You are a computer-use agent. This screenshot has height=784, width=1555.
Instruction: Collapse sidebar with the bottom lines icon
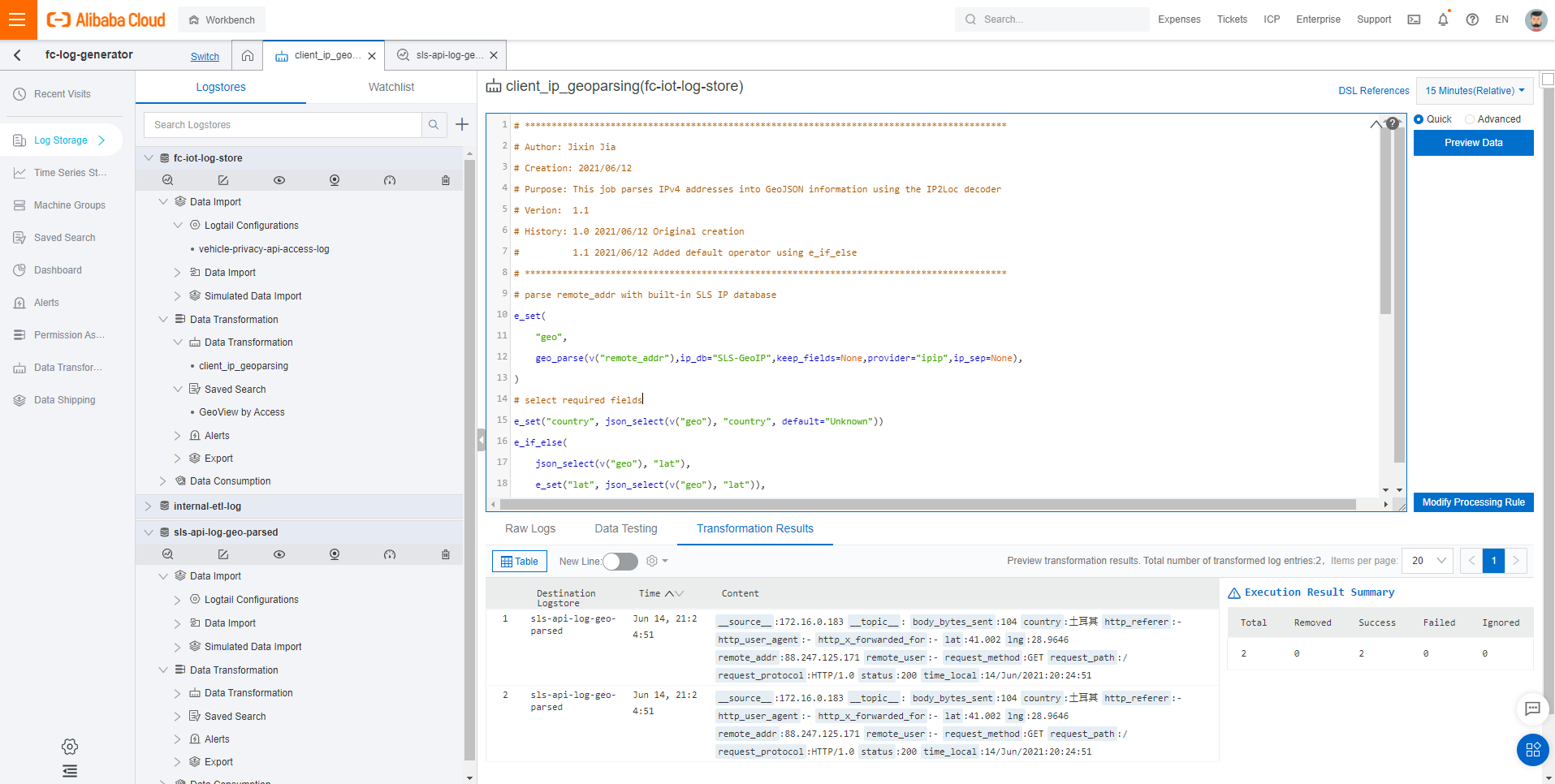[x=70, y=771]
